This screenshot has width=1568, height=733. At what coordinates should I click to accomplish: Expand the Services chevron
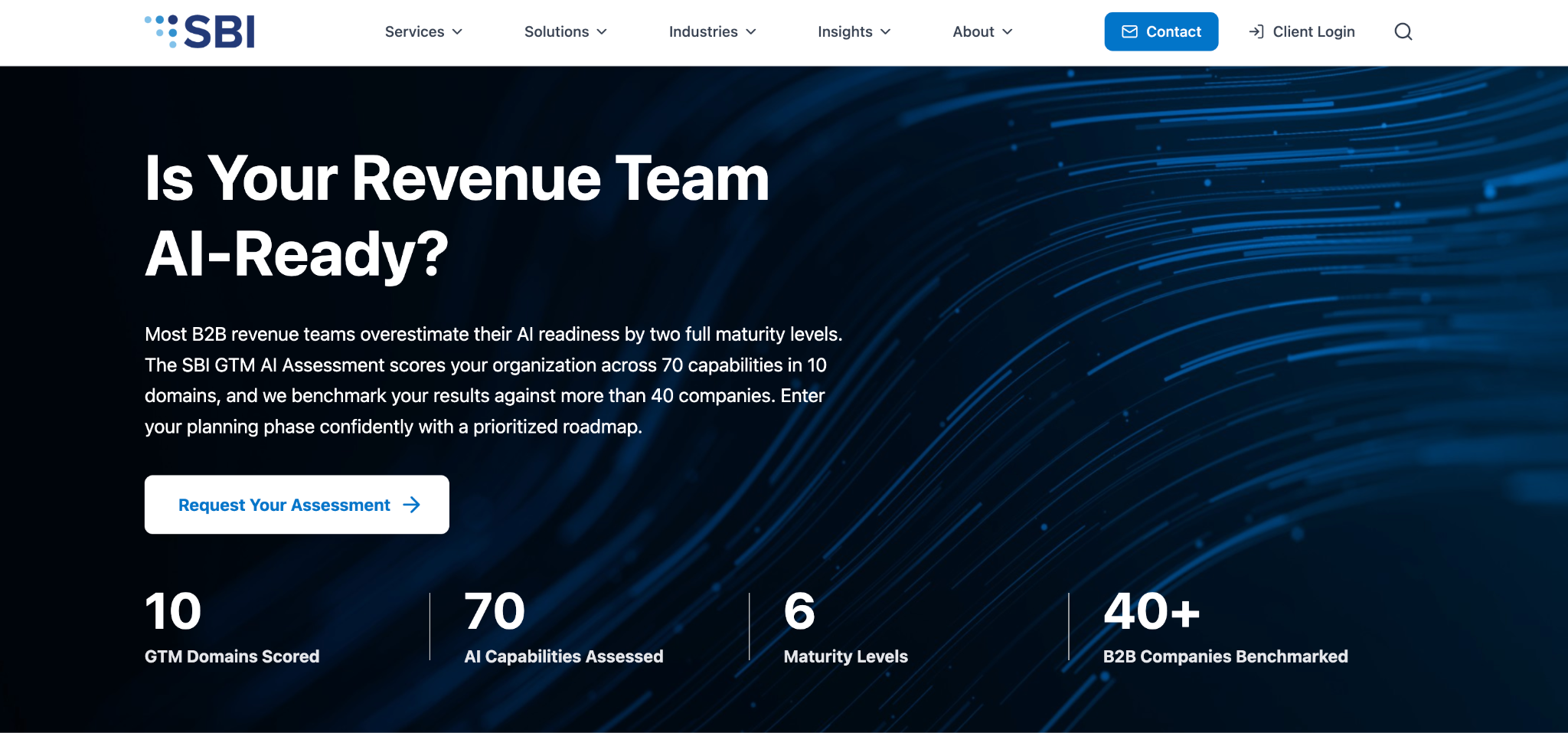coord(457,31)
